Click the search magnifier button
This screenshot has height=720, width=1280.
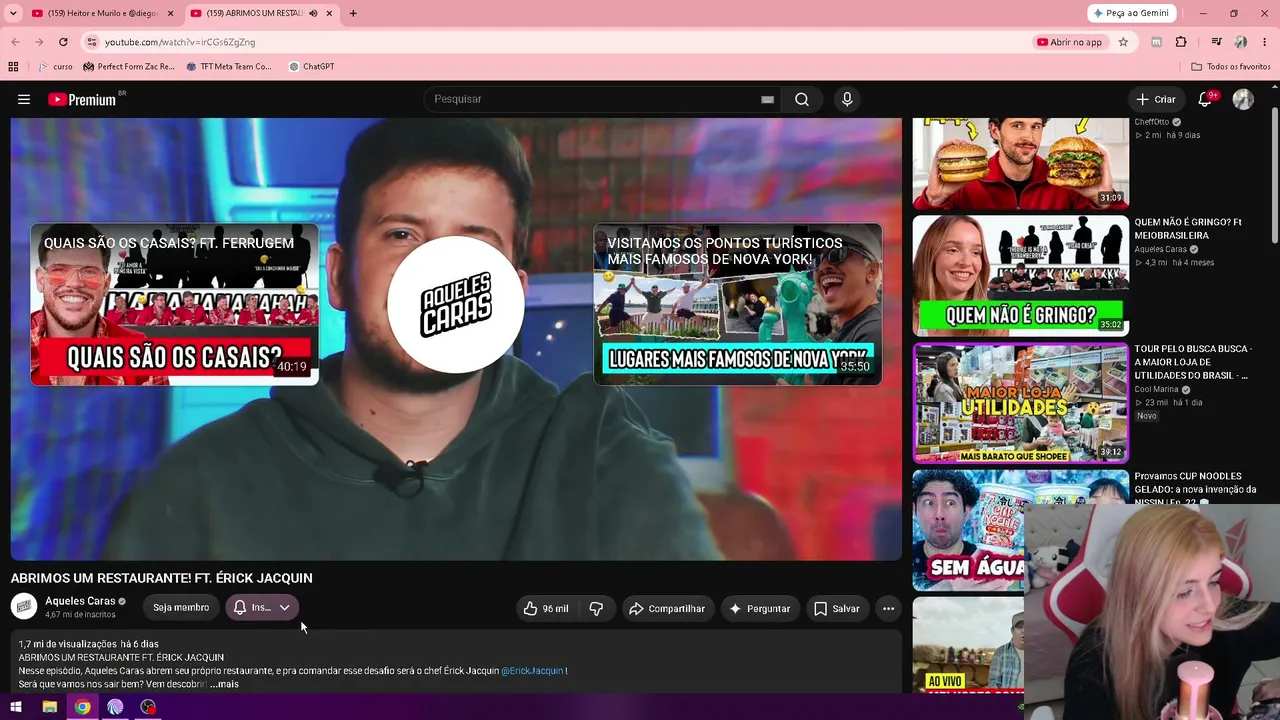802,99
